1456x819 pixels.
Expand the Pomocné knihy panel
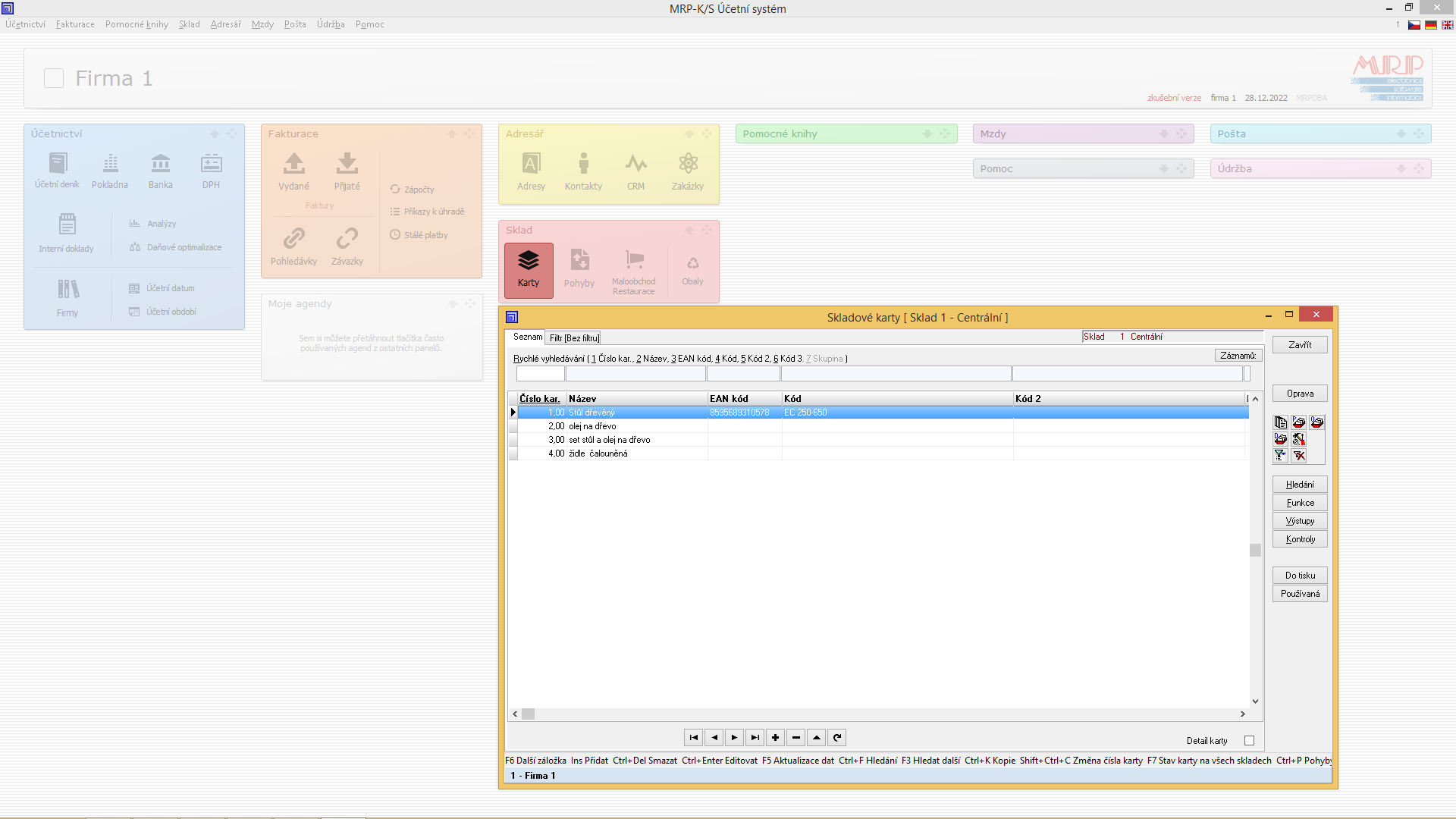[927, 134]
